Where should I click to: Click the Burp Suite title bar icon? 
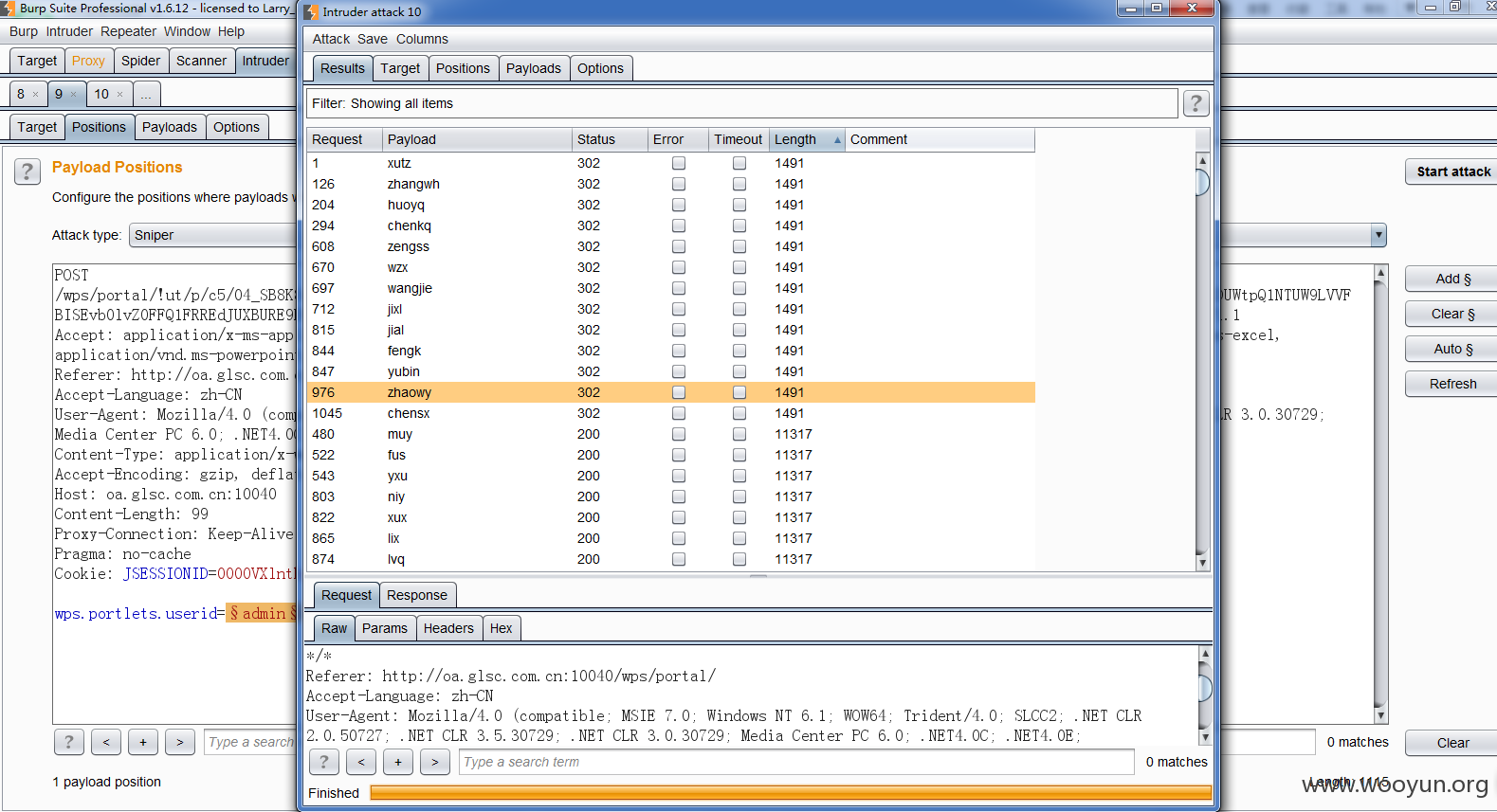coord(8,9)
